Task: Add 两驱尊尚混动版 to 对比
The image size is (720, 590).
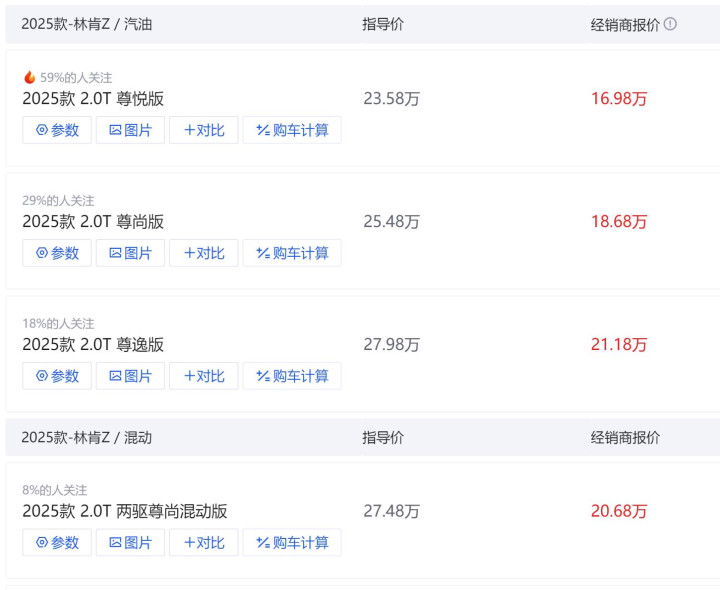Action: [204, 543]
